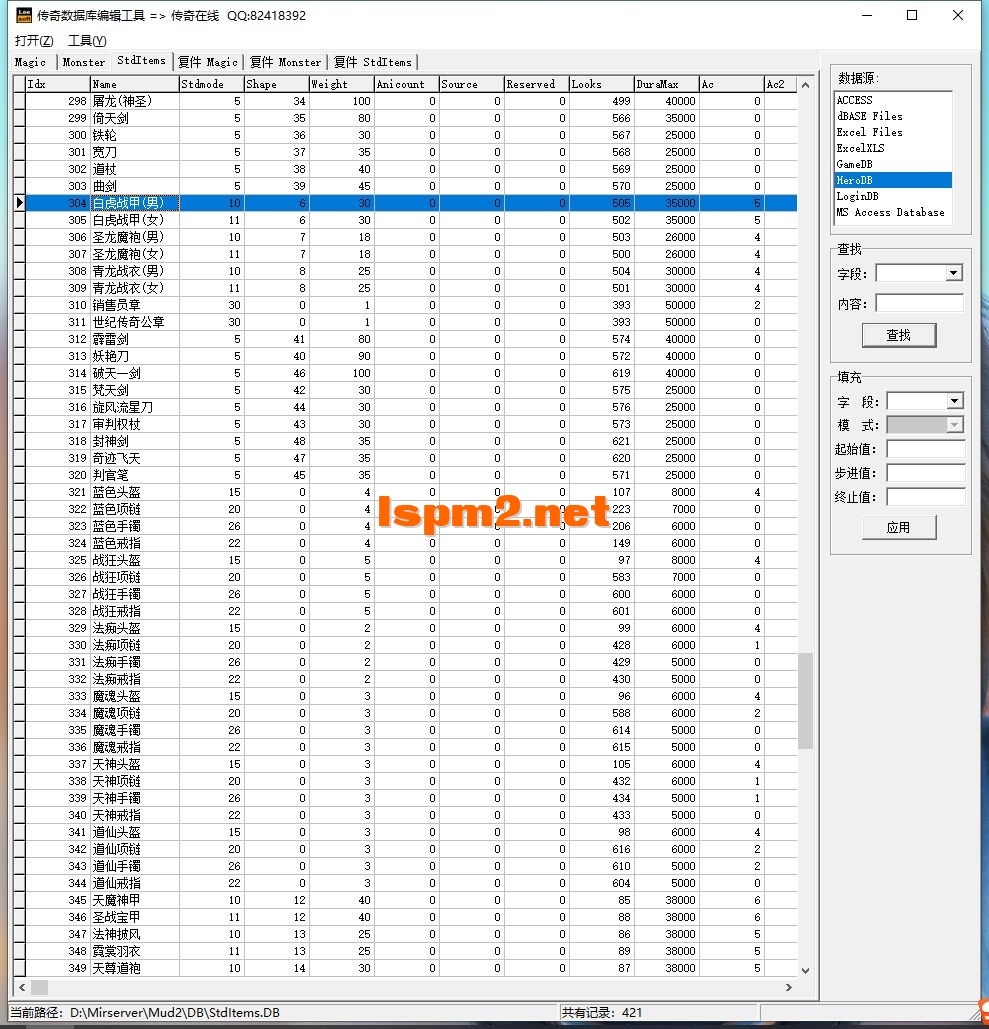Switch to the Magic tab

pos(29,62)
